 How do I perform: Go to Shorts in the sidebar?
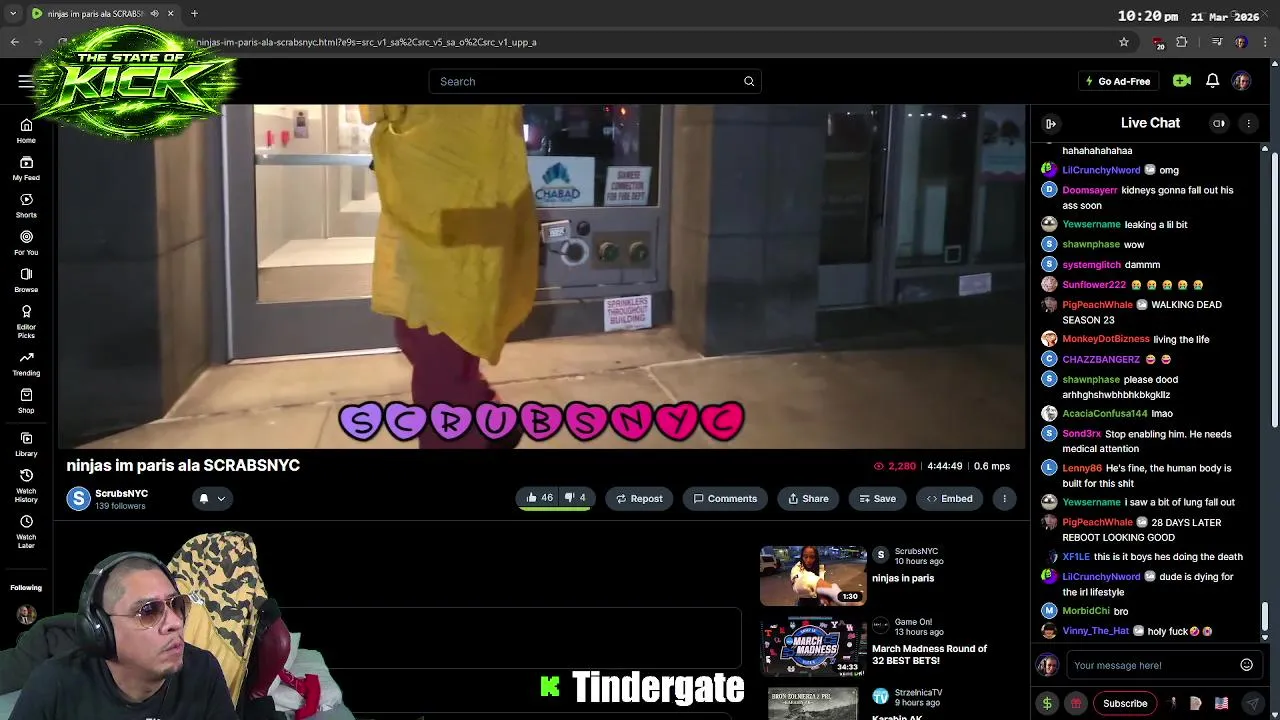pos(26,205)
